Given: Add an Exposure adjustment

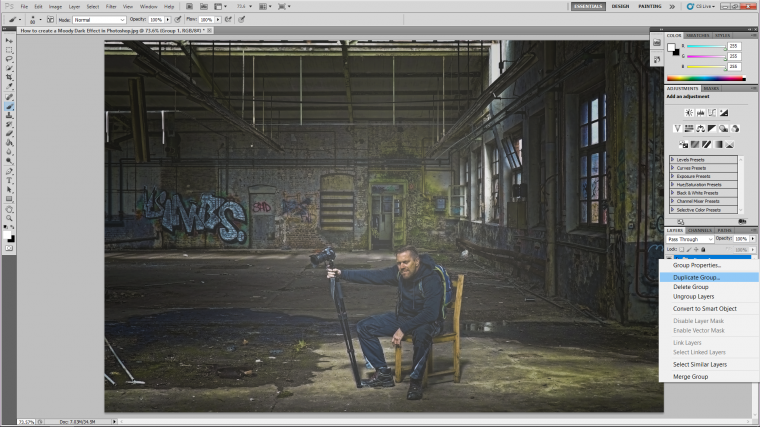Looking at the screenshot, I should coord(724,113).
